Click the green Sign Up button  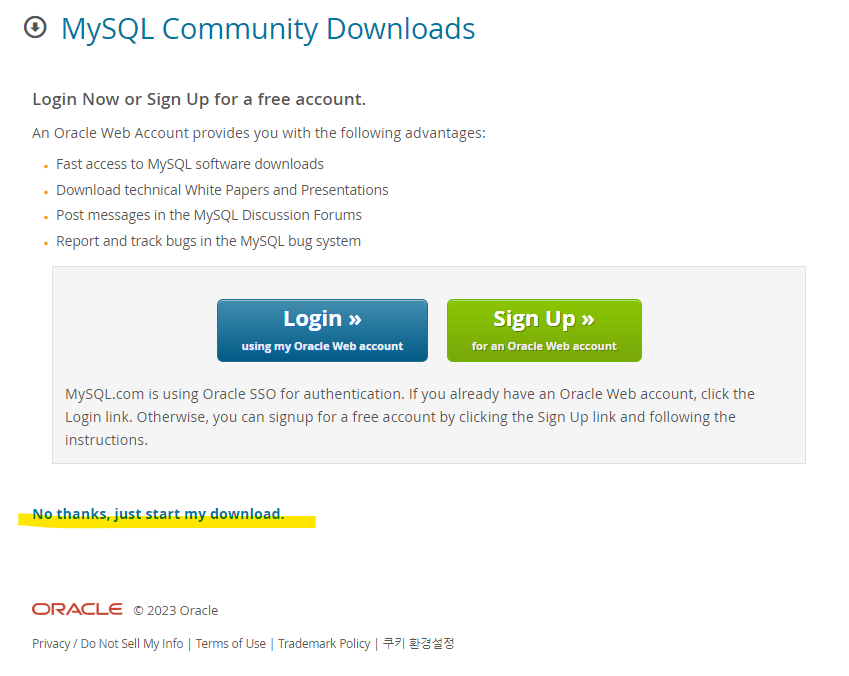point(544,330)
